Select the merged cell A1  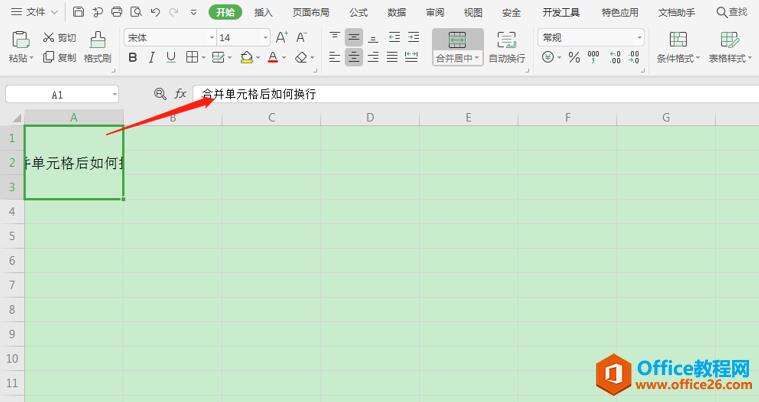(x=74, y=162)
